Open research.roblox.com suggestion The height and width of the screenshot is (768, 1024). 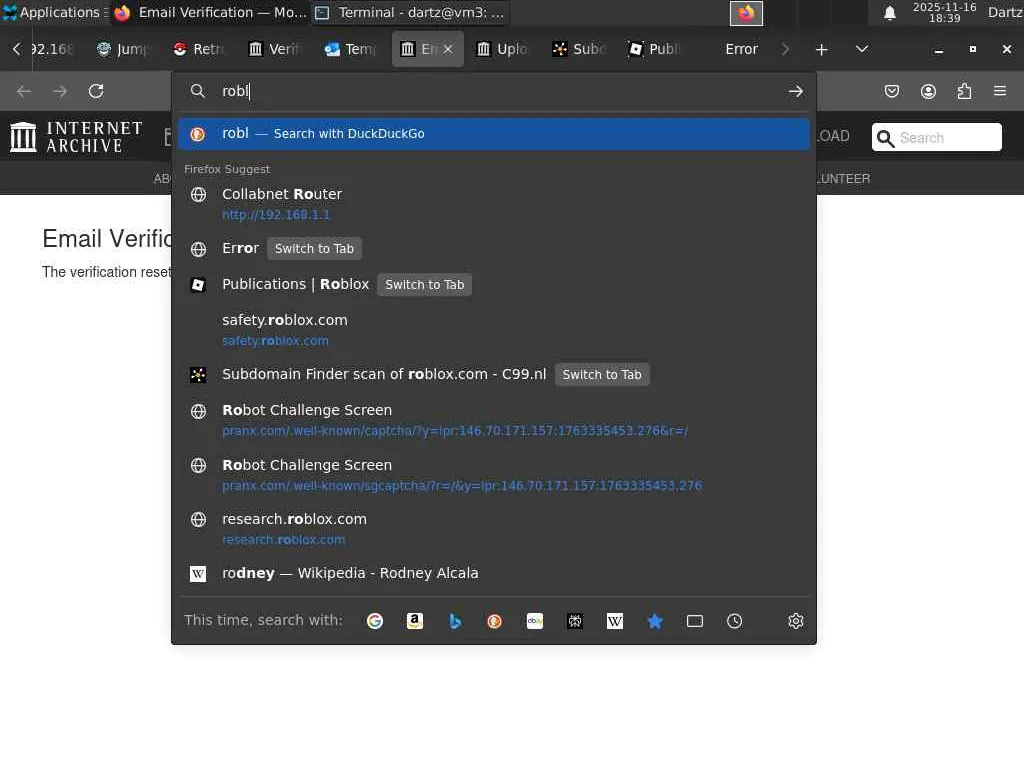pyautogui.click(x=494, y=529)
